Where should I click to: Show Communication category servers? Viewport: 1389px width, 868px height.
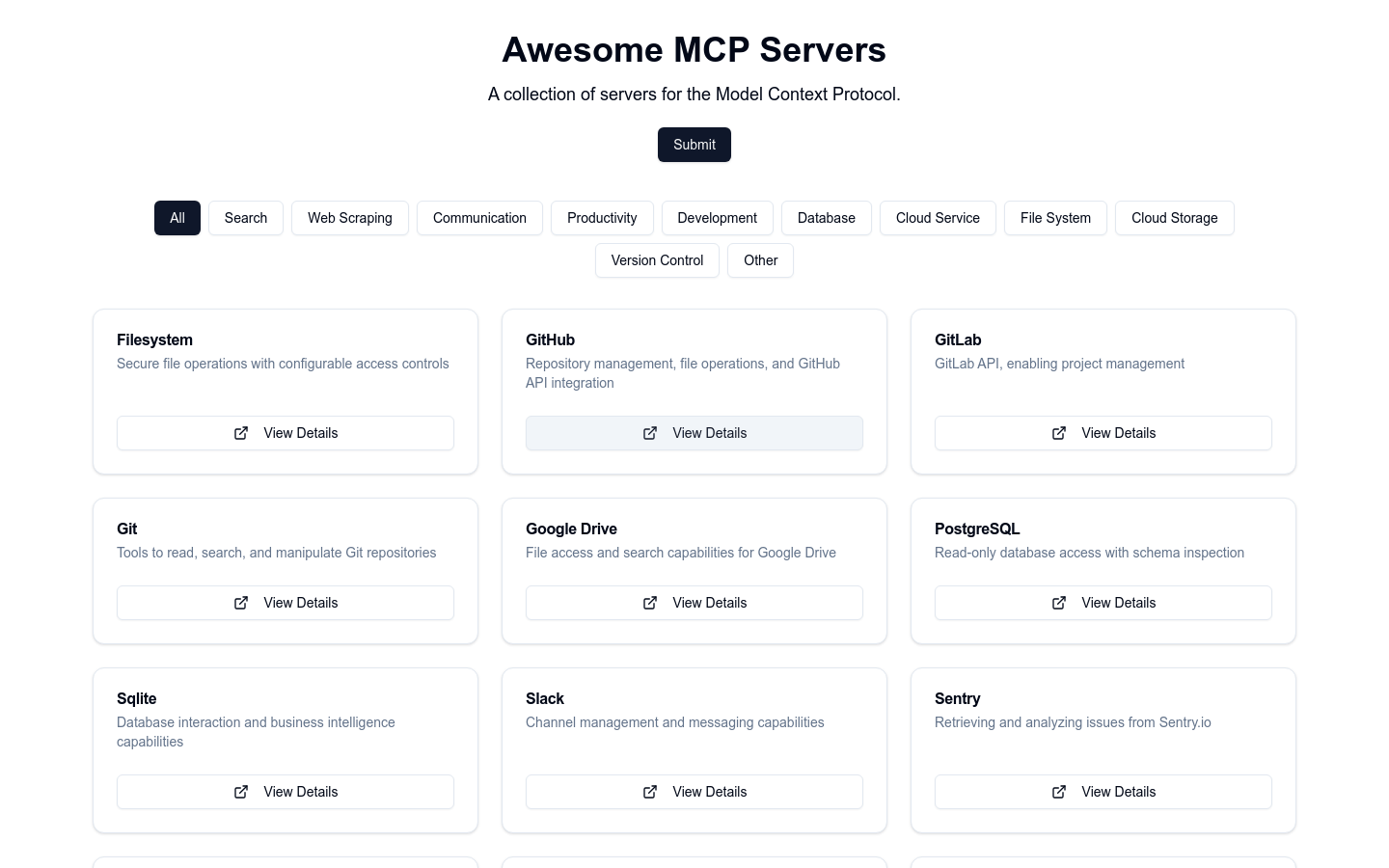pos(479,218)
